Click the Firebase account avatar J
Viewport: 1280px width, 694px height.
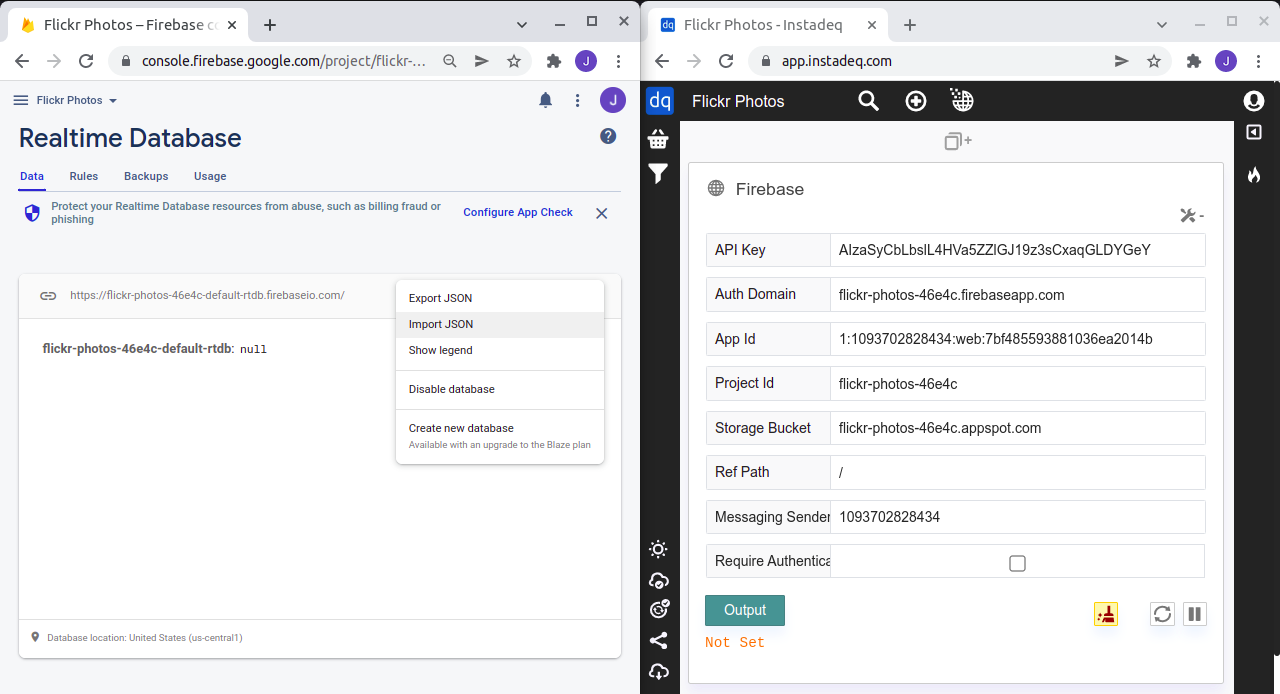click(613, 100)
